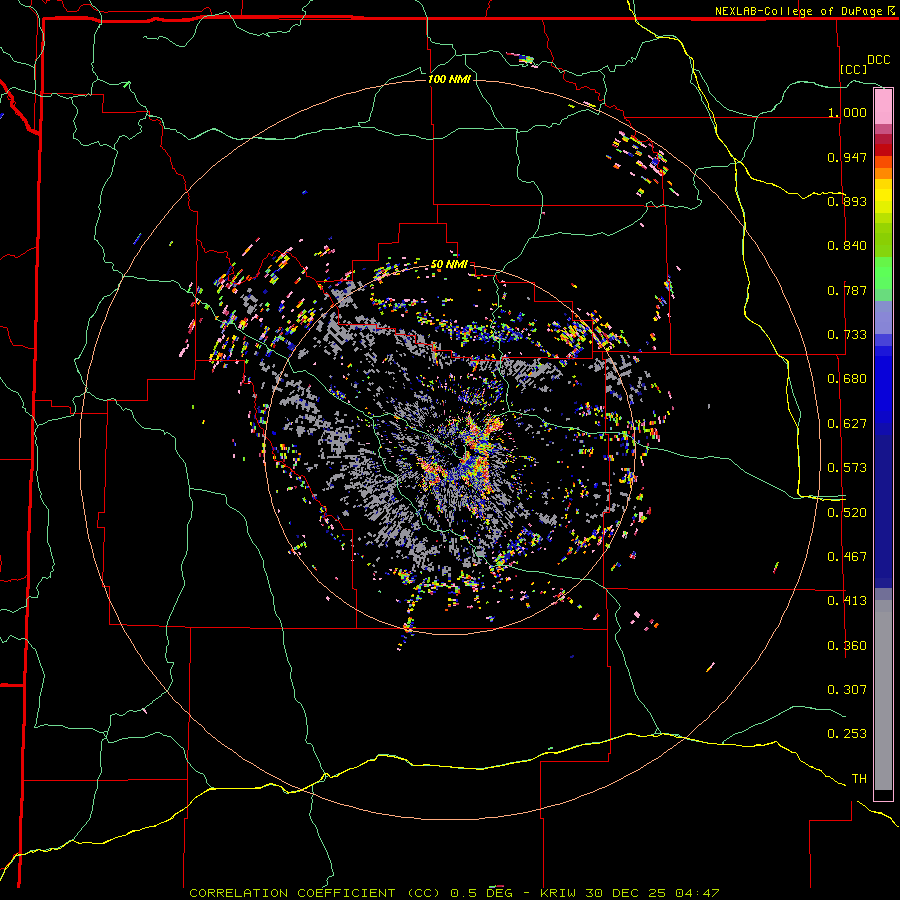Click the TH label at the scale bottom
900x900 pixels.
click(x=859, y=779)
